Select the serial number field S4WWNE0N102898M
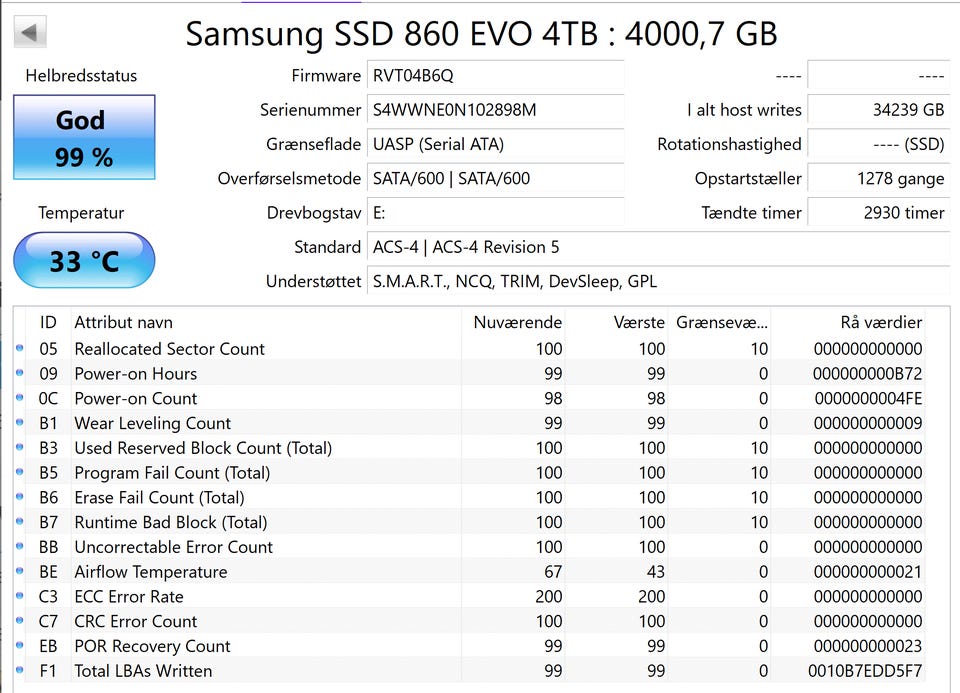This screenshot has width=960, height=693. click(495, 110)
